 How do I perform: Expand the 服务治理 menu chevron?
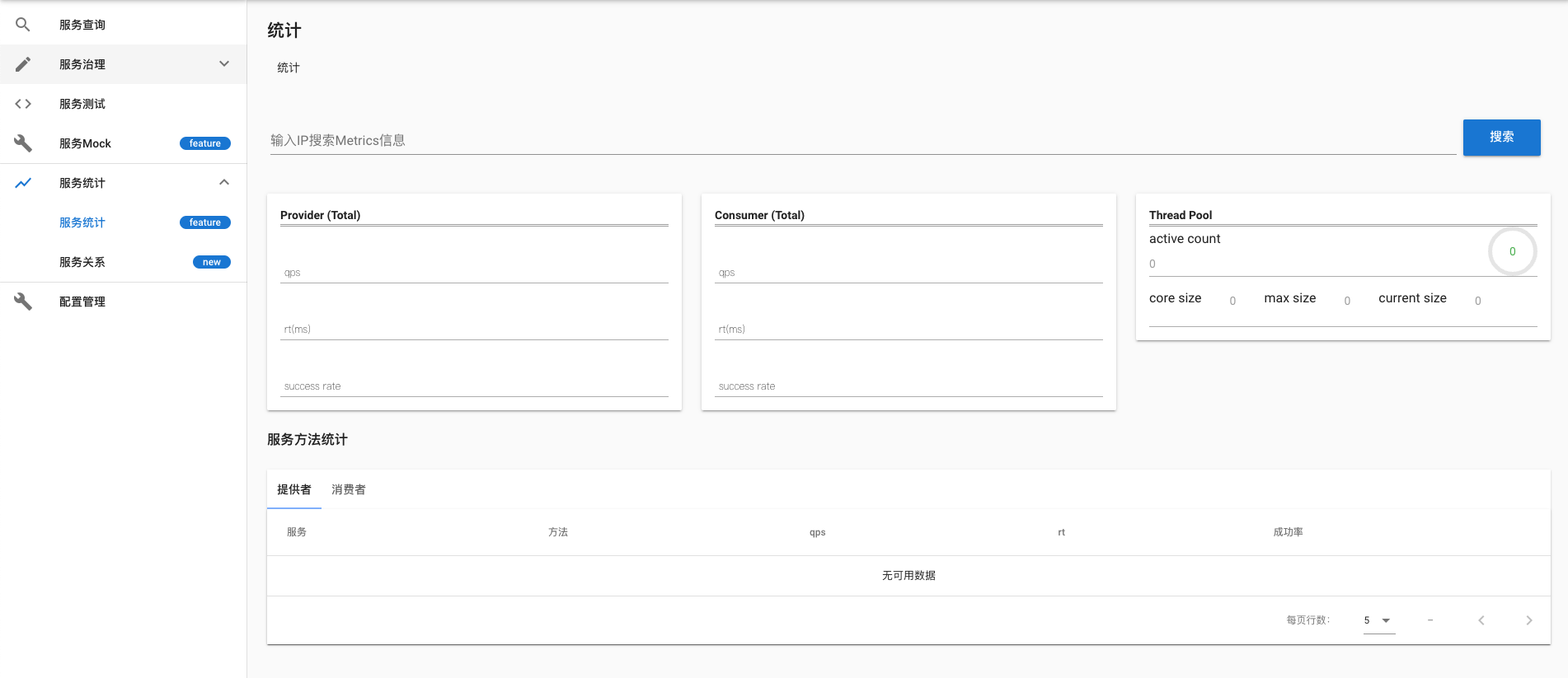(224, 64)
